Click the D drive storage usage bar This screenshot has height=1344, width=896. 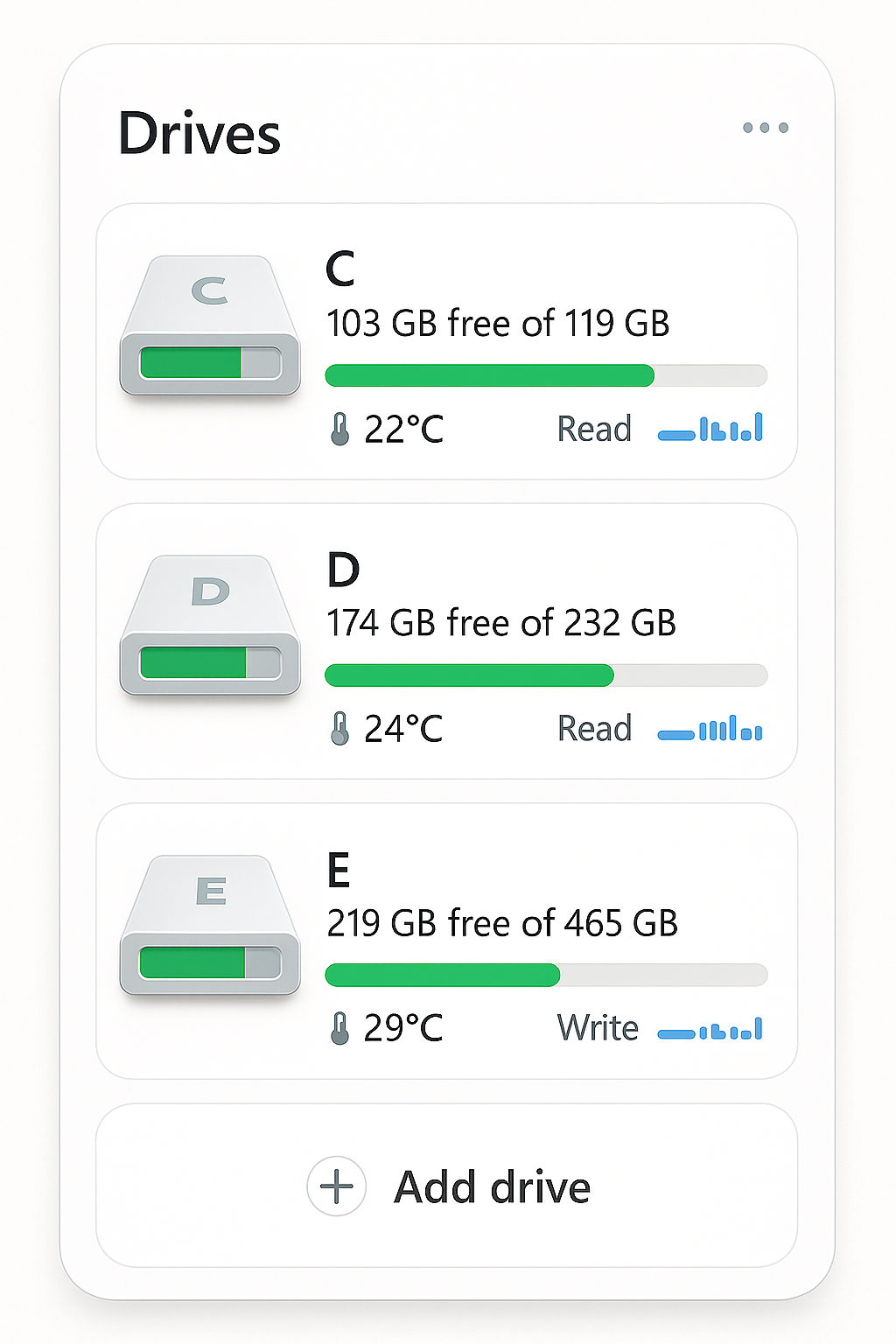point(546,675)
